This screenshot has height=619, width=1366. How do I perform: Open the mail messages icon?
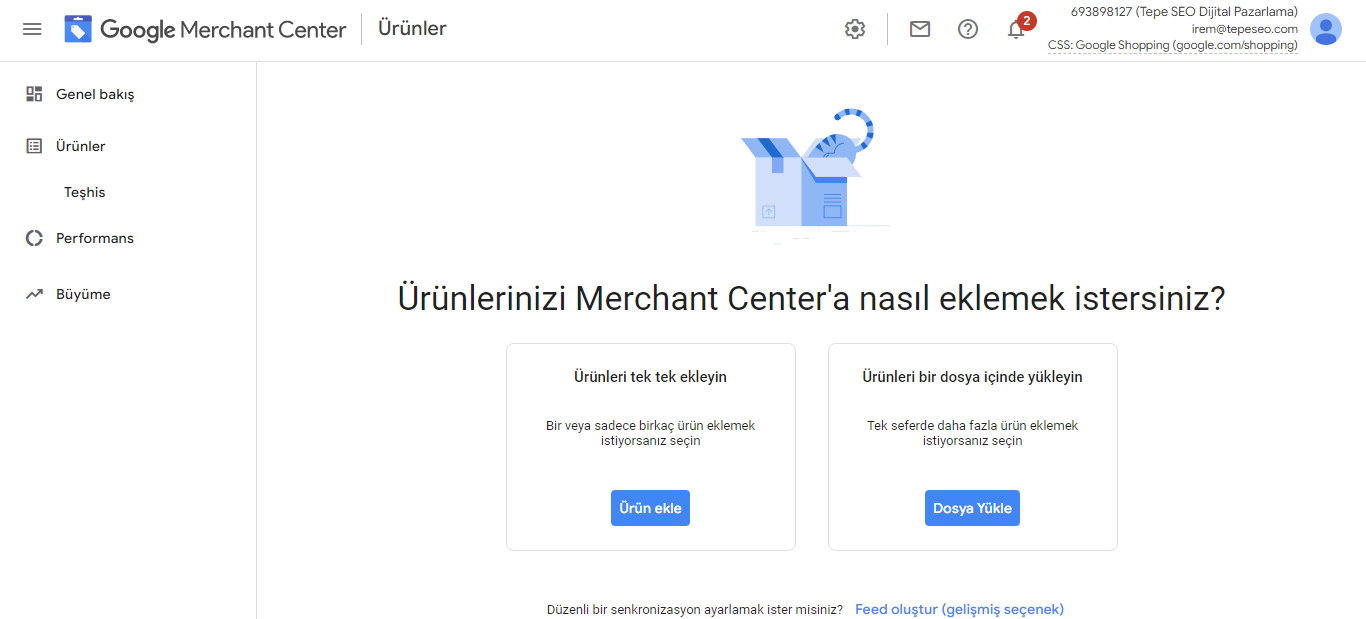[x=920, y=29]
